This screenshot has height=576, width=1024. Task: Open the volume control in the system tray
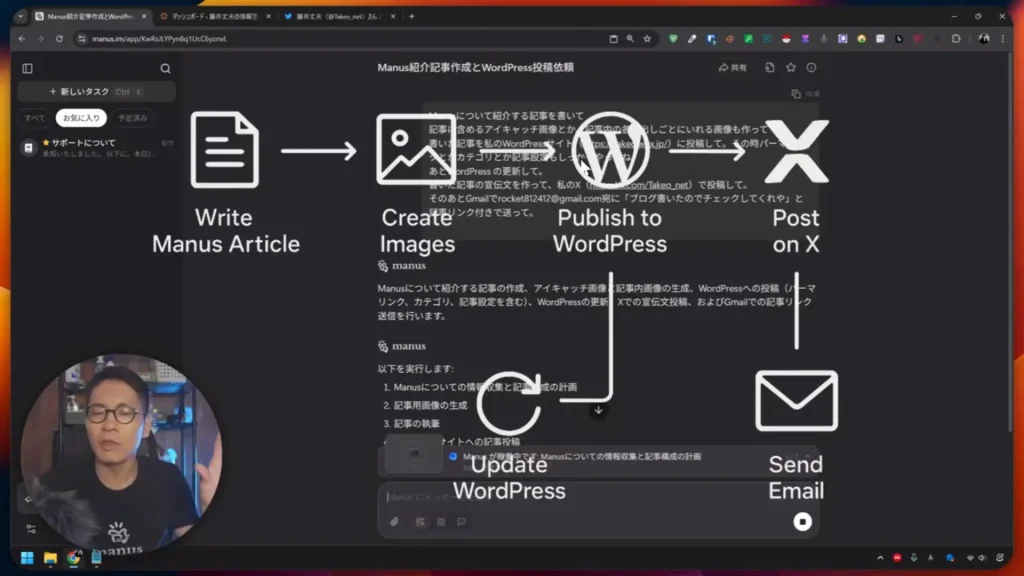982,558
